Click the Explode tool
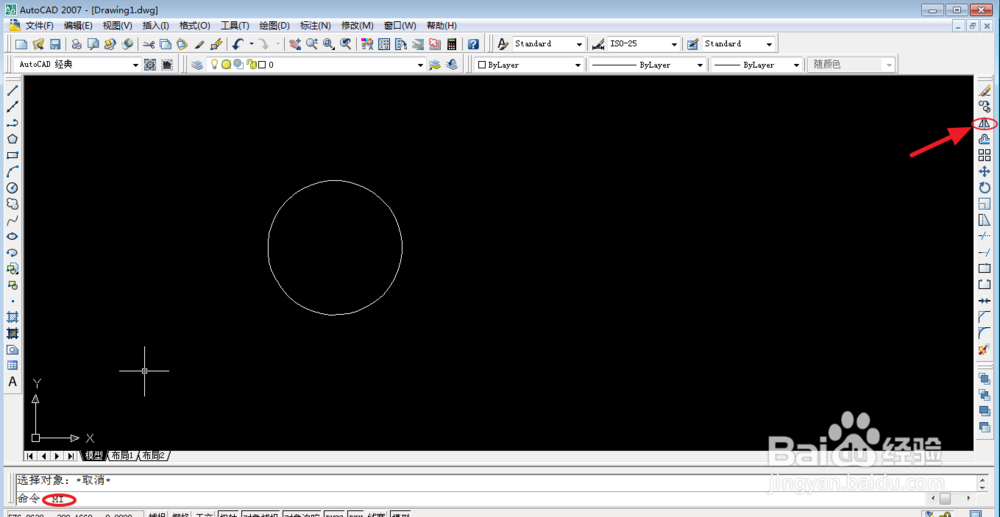1000x517 pixels. click(x=985, y=349)
